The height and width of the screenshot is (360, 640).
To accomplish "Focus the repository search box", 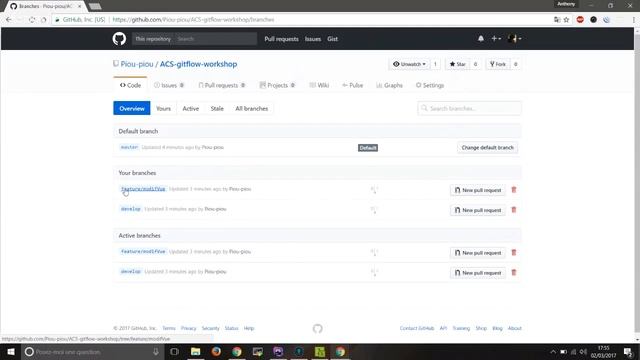I will click(x=216, y=39).
